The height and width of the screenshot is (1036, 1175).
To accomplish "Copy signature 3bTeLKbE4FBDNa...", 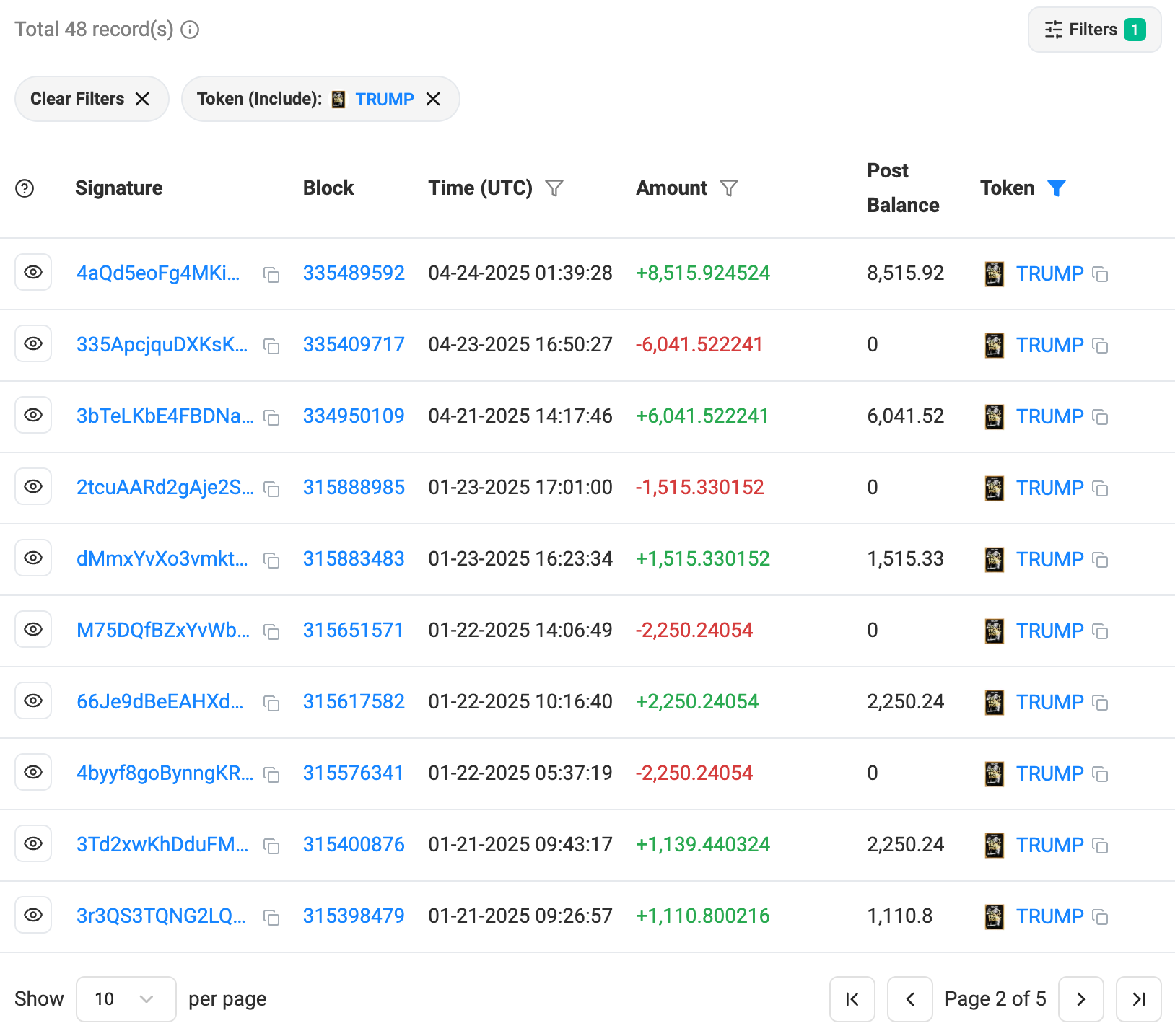I will click(x=271, y=418).
